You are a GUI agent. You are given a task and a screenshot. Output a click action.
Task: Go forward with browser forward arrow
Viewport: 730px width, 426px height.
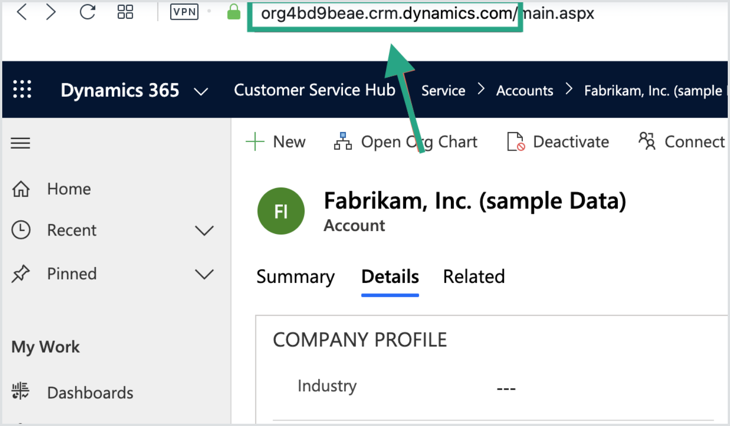pyautogui.click(x=51, y=12)
